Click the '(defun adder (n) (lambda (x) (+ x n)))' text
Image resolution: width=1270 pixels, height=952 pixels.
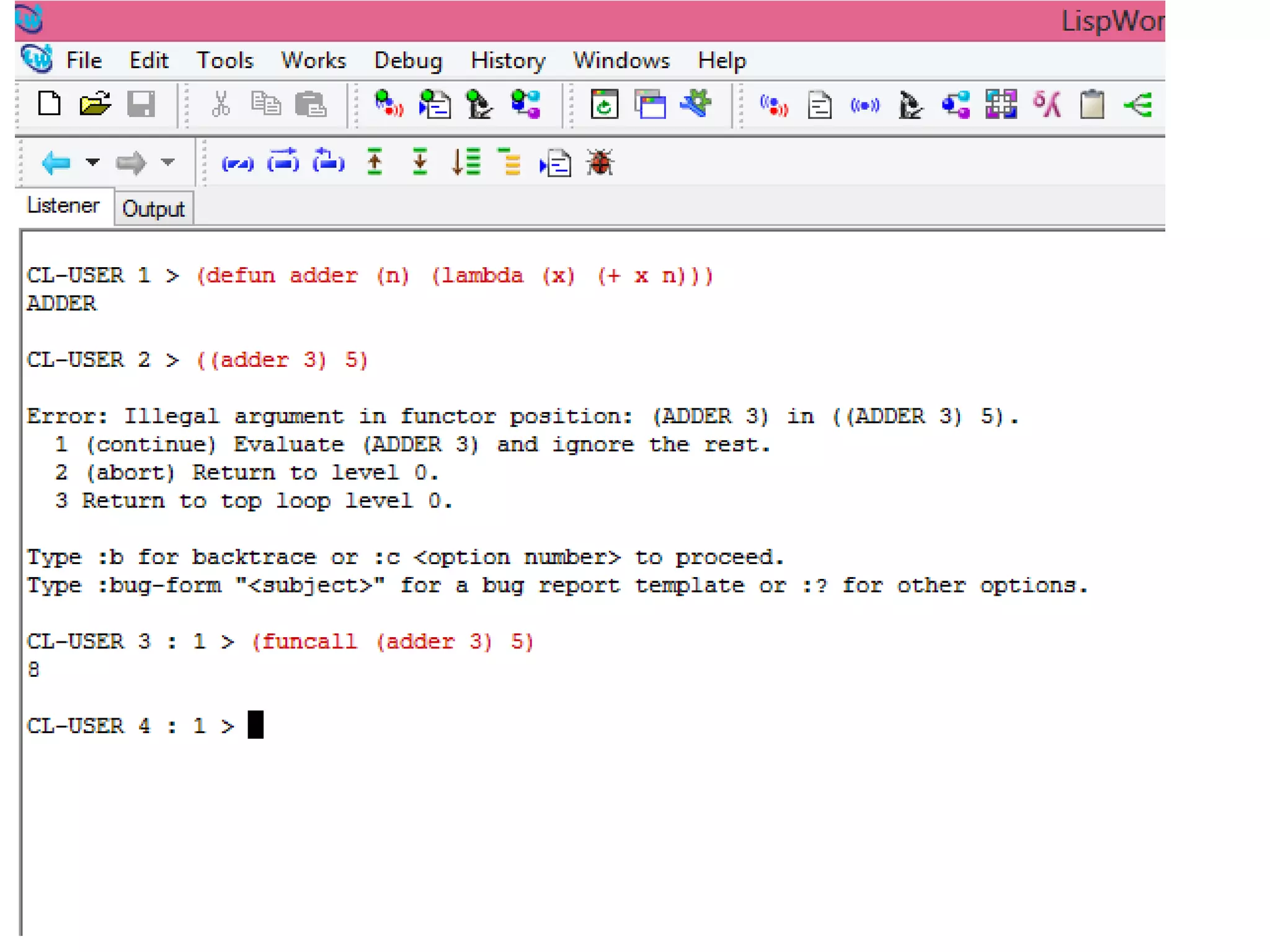(455, 275)
